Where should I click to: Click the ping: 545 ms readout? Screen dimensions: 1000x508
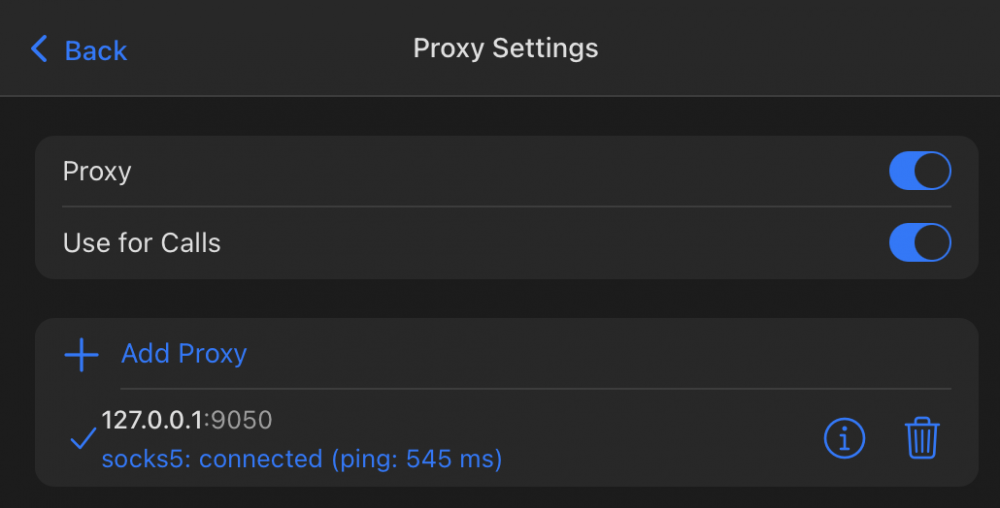416,459
